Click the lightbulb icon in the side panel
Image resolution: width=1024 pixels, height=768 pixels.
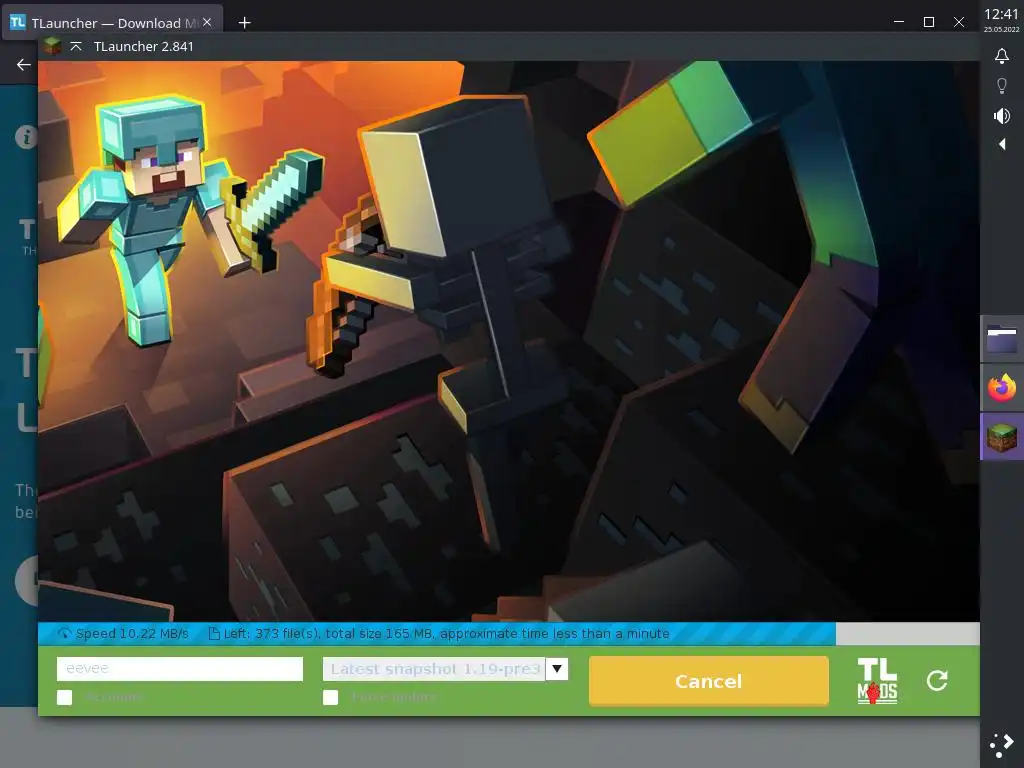coord(1002,86)
